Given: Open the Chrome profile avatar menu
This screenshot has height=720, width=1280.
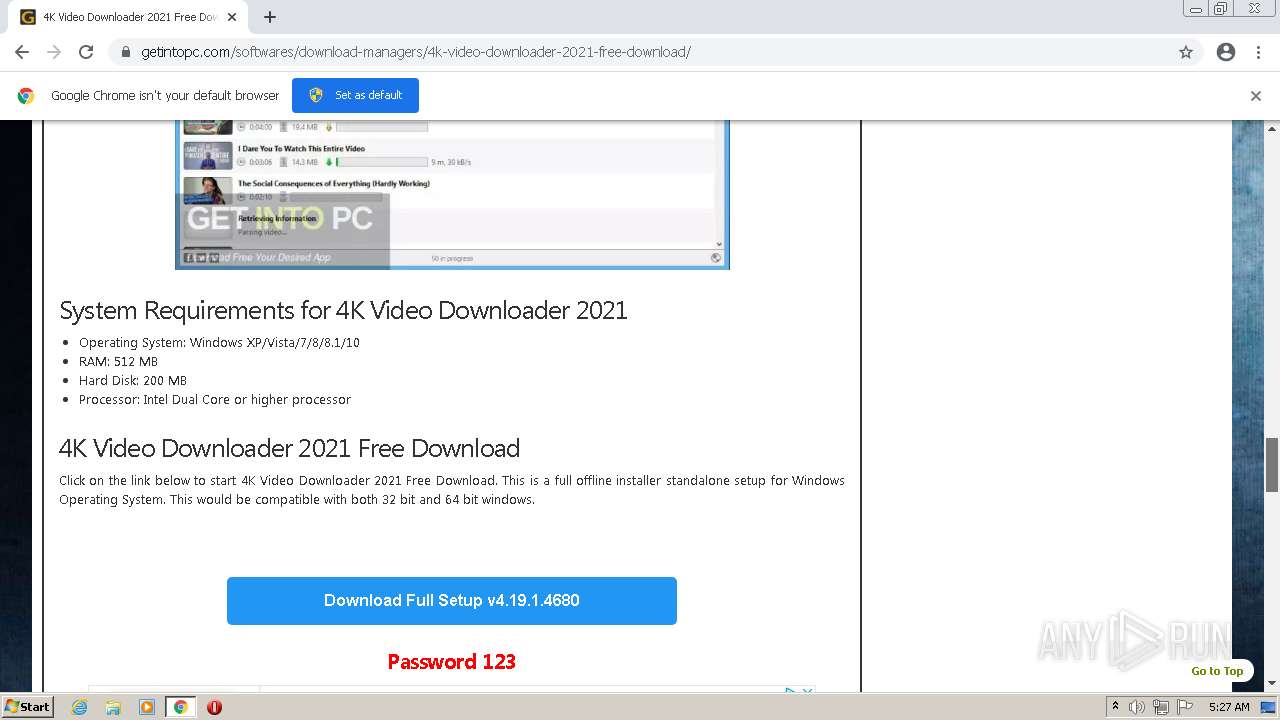Looking at the screenshot, I should pyautogui.click(x=1226, y=52).
